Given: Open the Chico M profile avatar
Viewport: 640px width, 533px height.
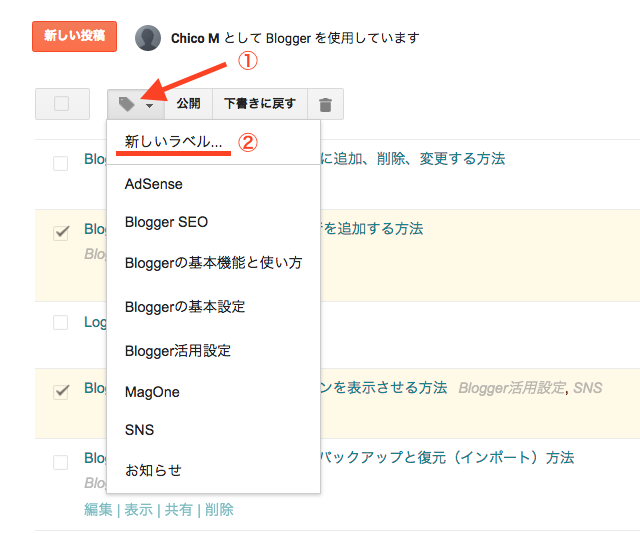Looking at the screenshot, I should point(148,38).
